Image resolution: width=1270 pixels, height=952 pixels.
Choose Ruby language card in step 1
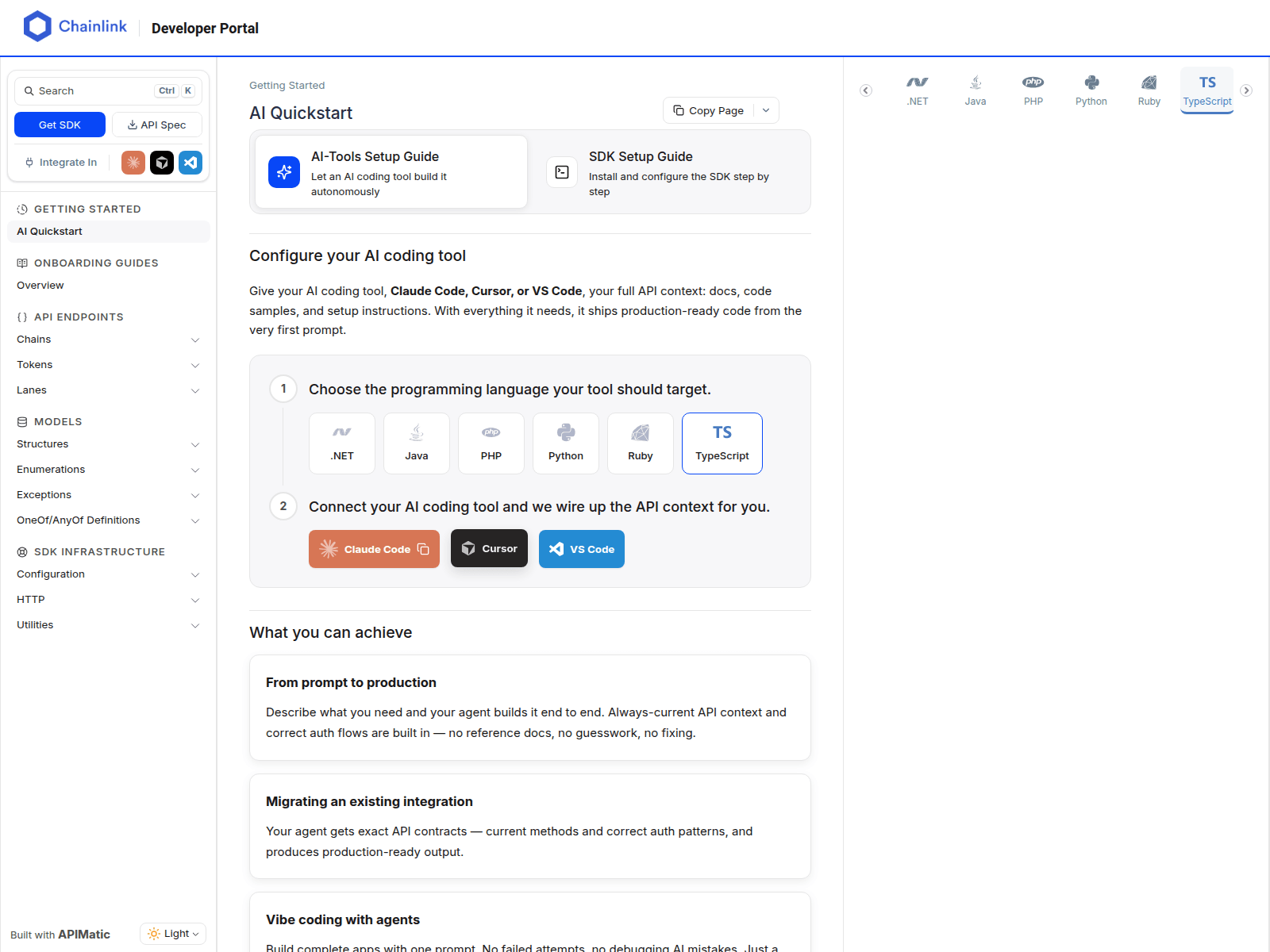click(x=641, y=443)
